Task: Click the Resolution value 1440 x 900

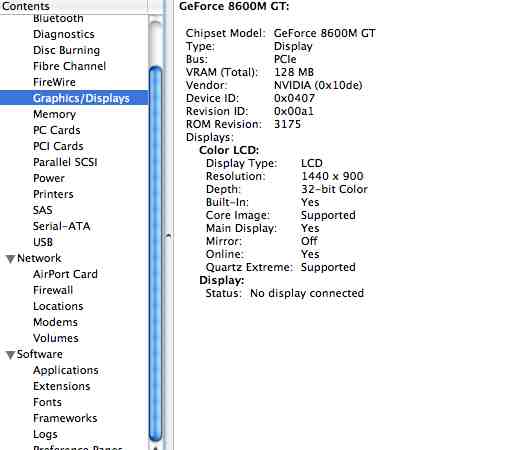Action: point(332,176)
